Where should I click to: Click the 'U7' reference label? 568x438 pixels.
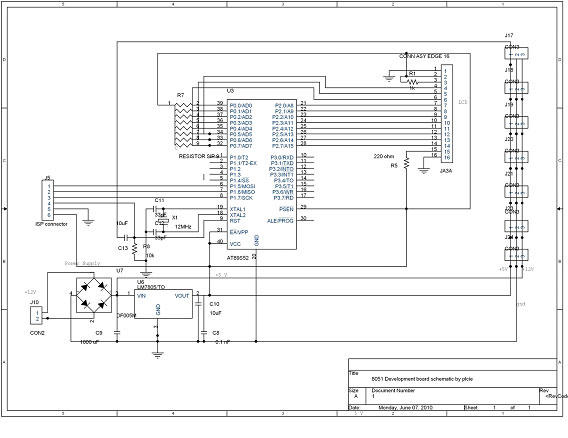[120, 271]
